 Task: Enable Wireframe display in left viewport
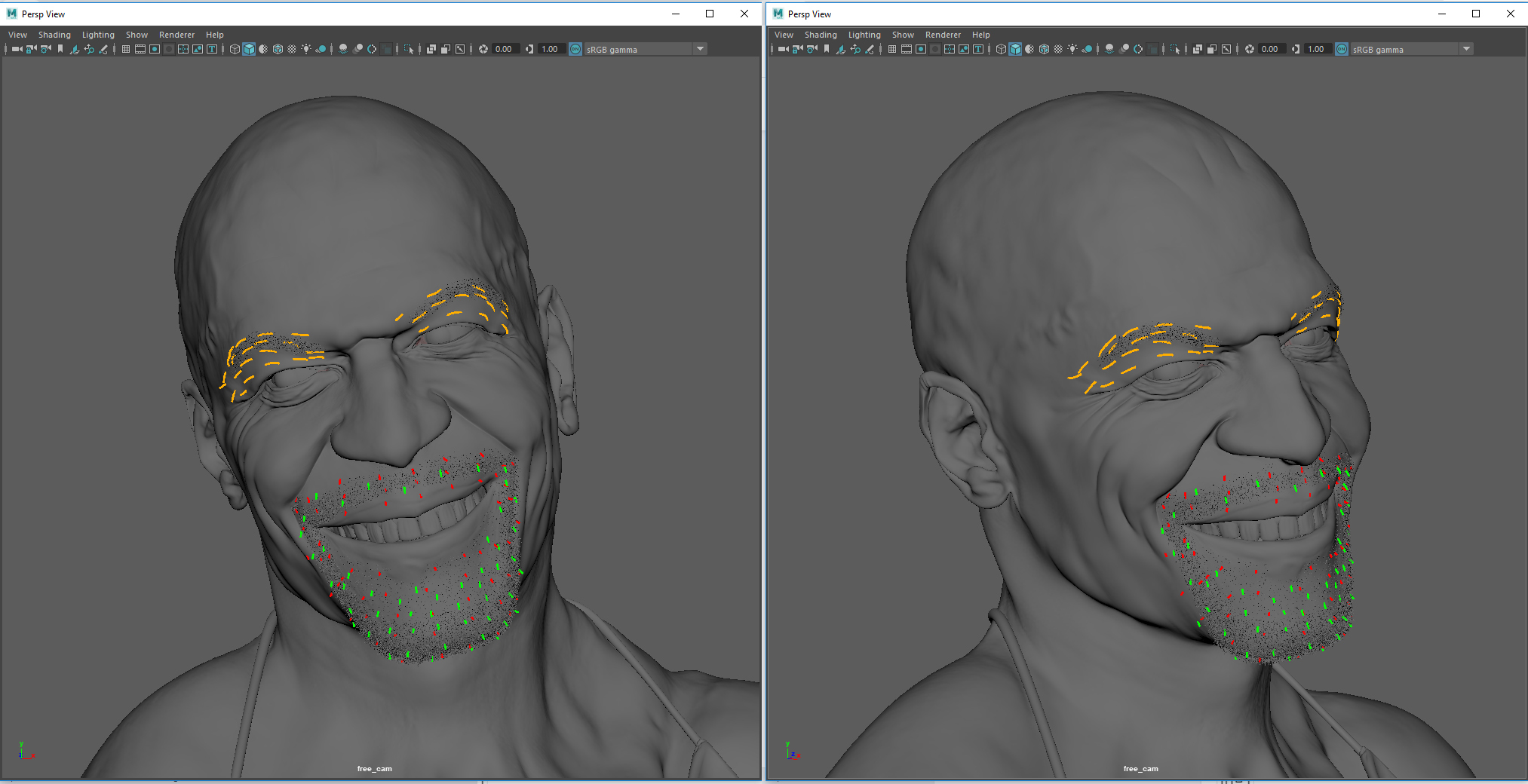pos(235,49)
